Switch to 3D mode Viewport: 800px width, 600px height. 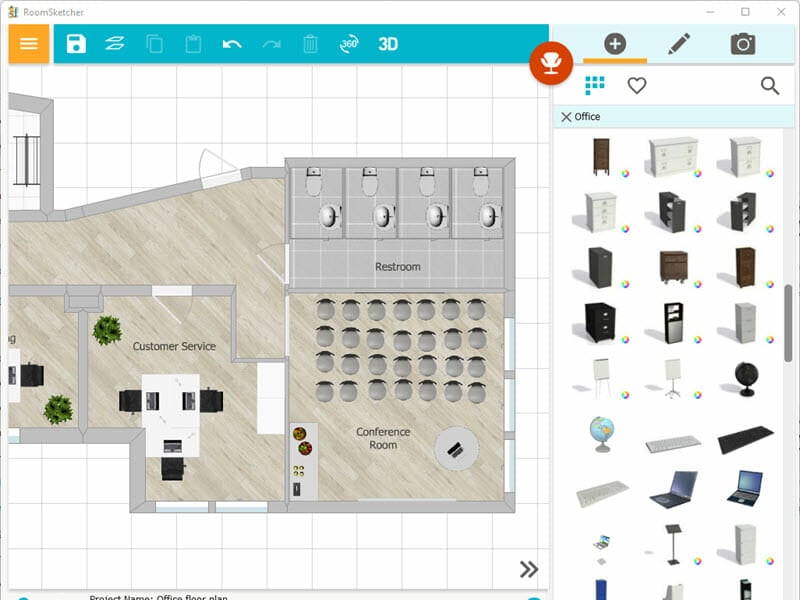coord(388,44)
